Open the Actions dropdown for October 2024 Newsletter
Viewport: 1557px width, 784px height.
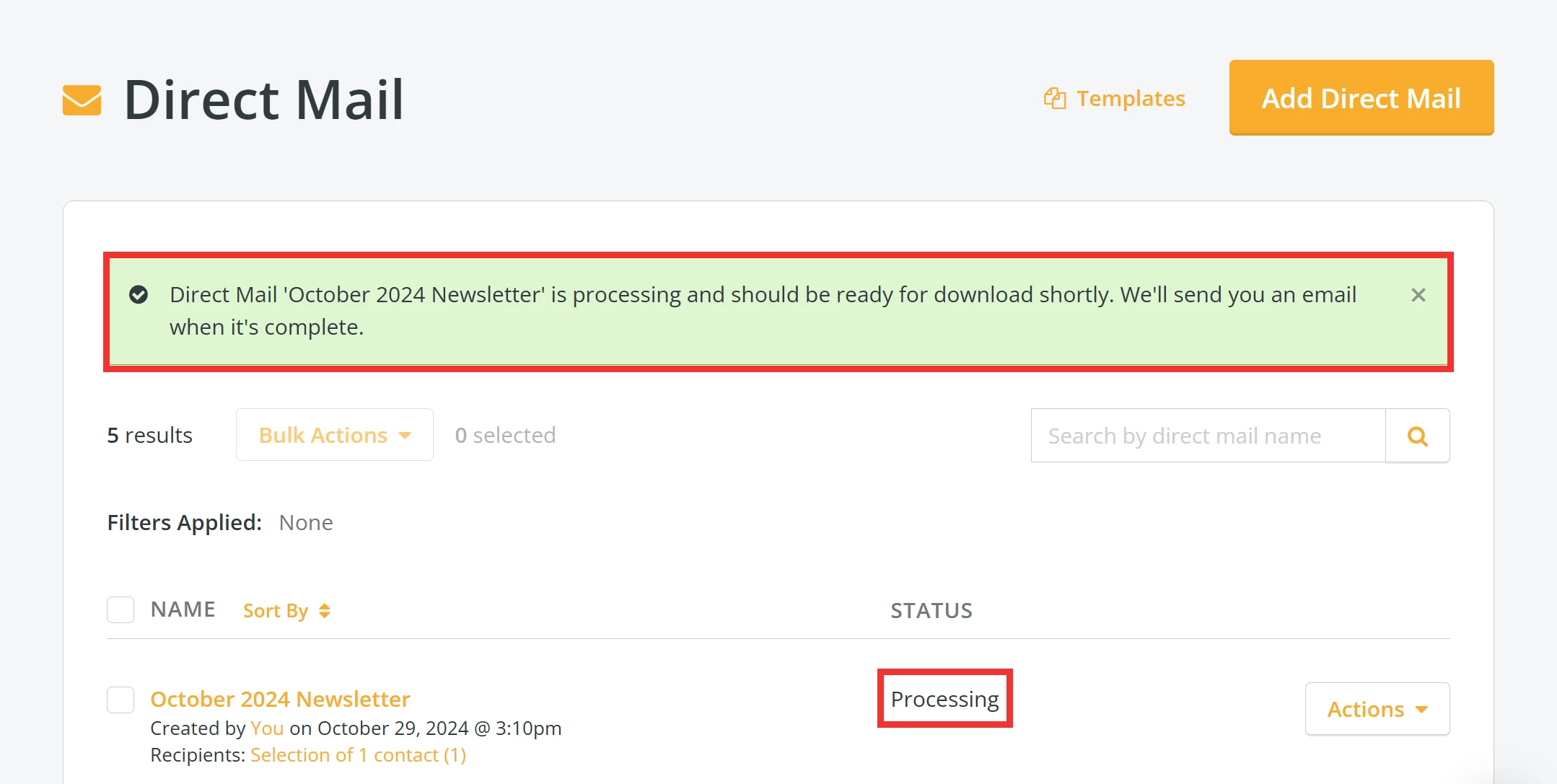tap(1377, 709)
